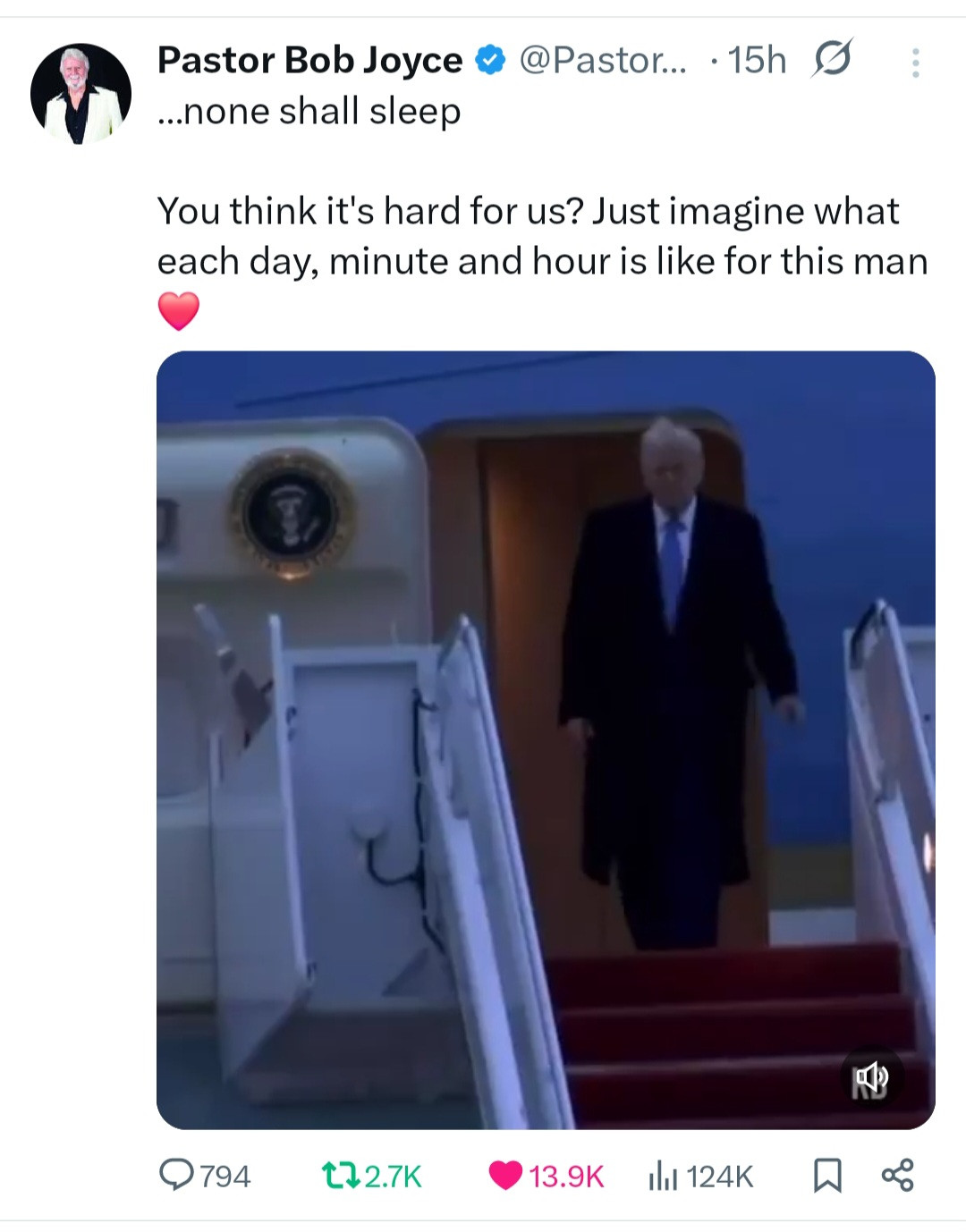966x1232 pixels.
Task: Click the 15h timestamp
Action: [x=757, y=60]
